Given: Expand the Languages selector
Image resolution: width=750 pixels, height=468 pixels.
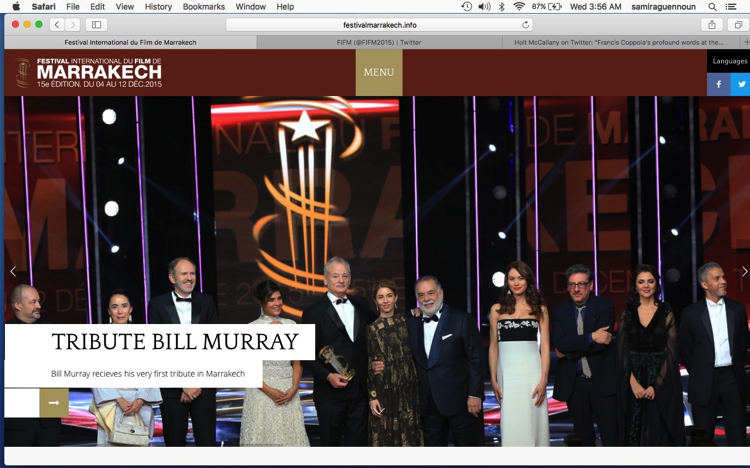Looking at the screenshot, I should pos(729,61).
